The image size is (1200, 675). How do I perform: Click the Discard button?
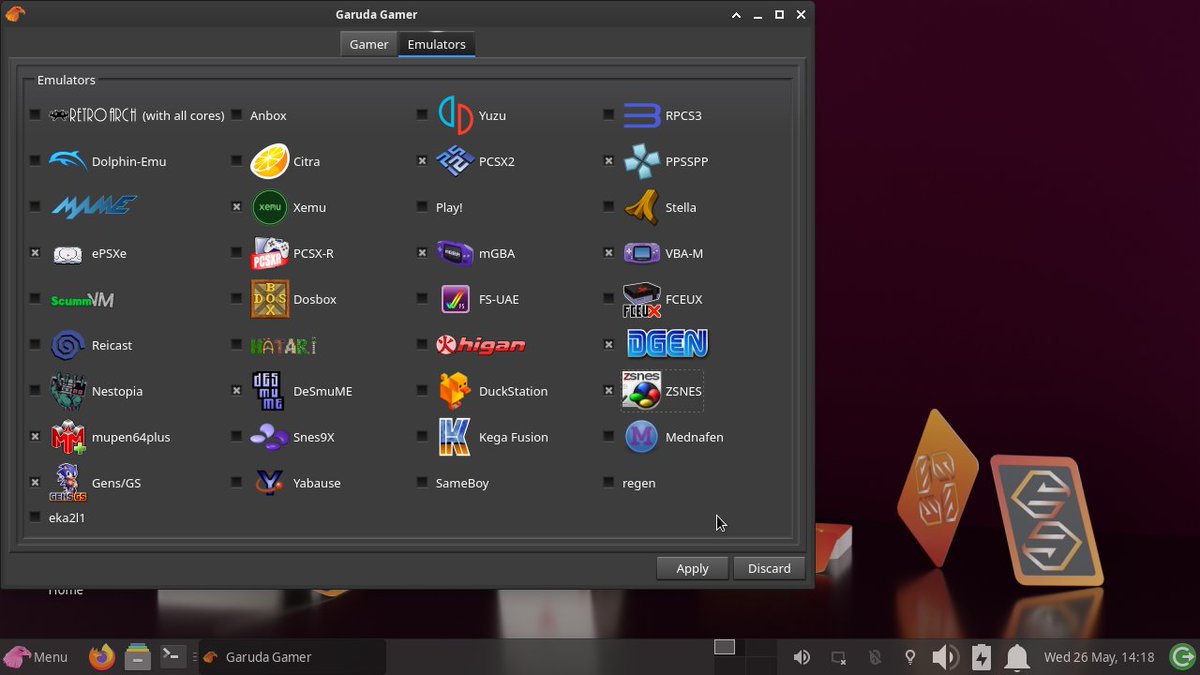click(x=769, y=568)
